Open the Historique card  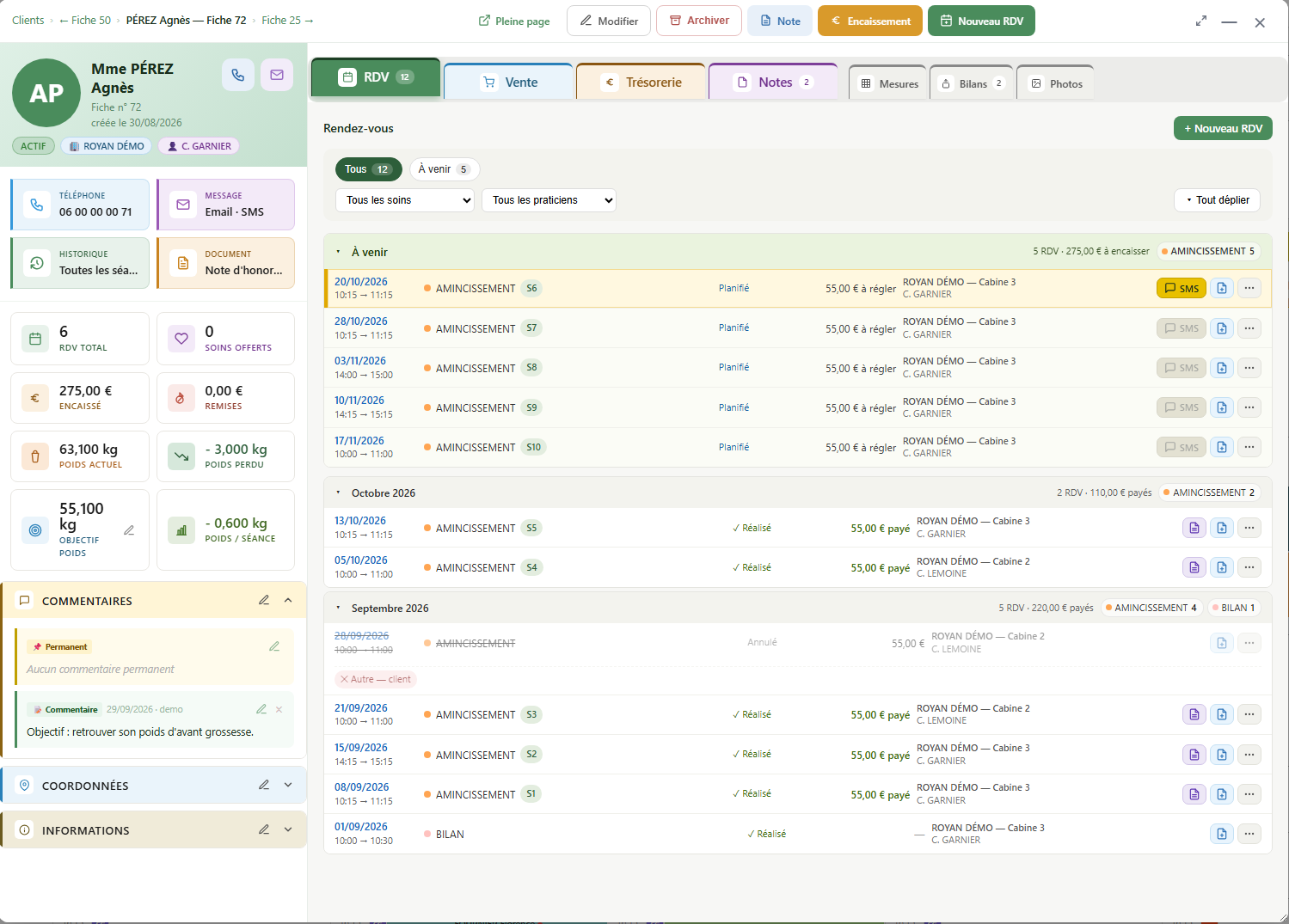click(80, 263)
